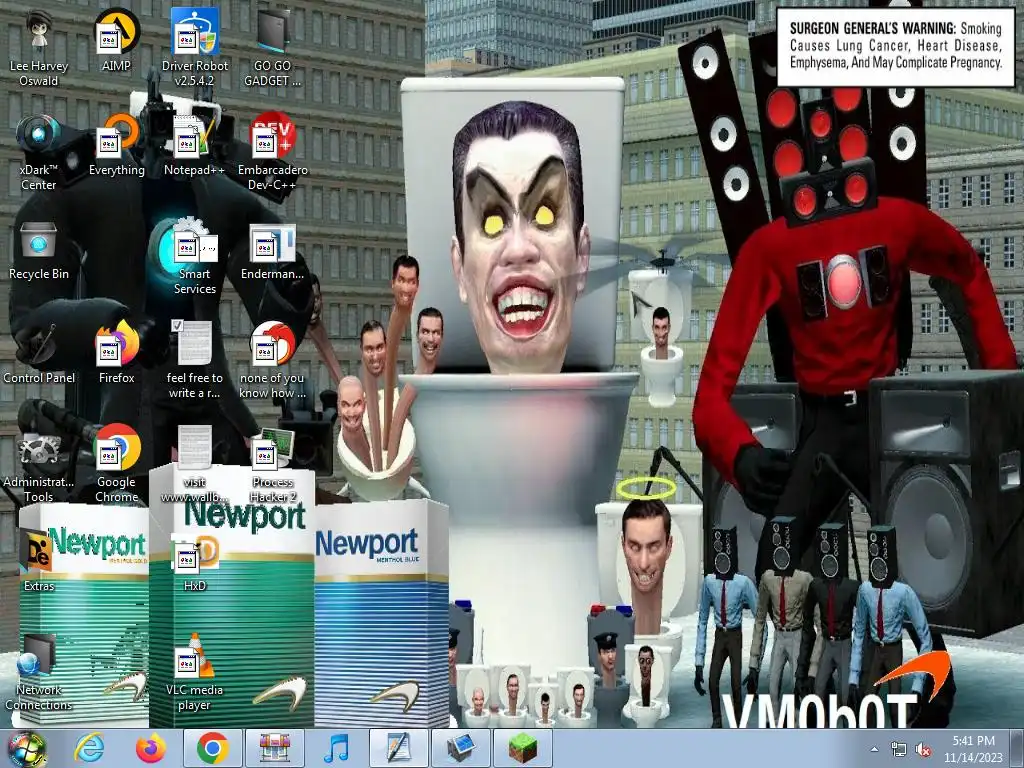This screenshot has width=1024, height=768.
Task: Open the music note taskbar app
Action: click(x=337, y=748)
